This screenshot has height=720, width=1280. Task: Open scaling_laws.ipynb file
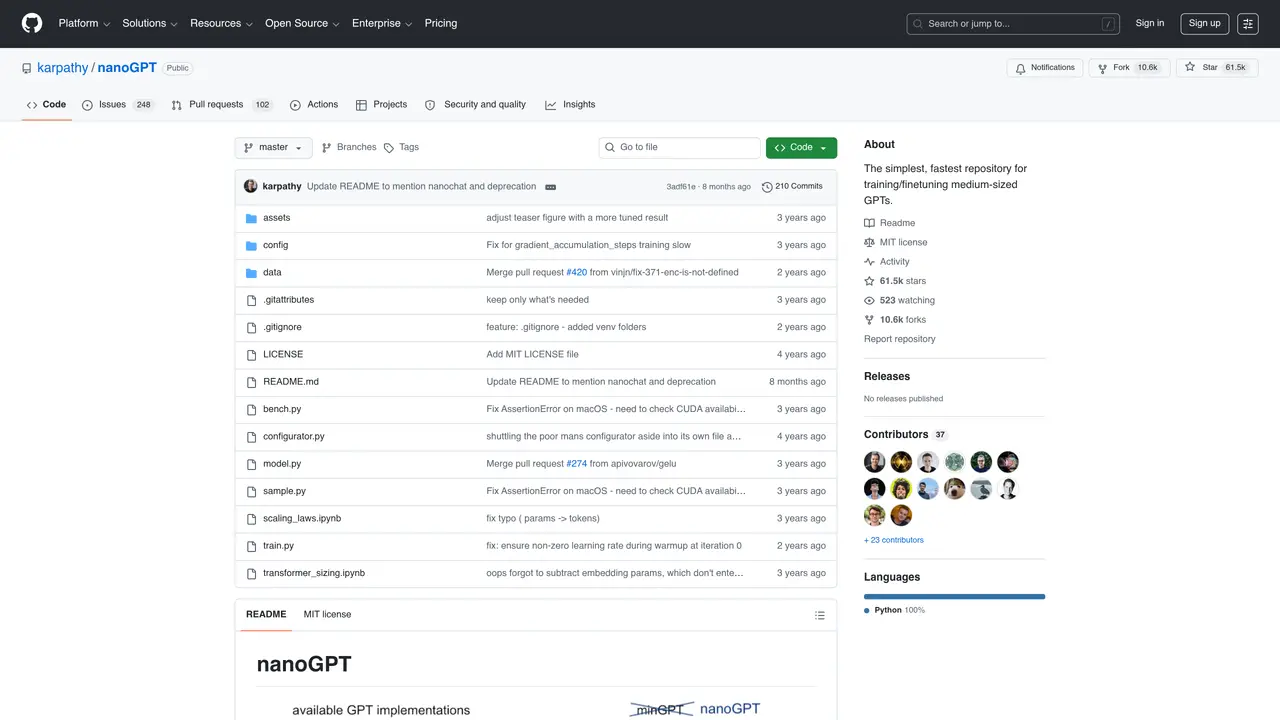(302, 519)
